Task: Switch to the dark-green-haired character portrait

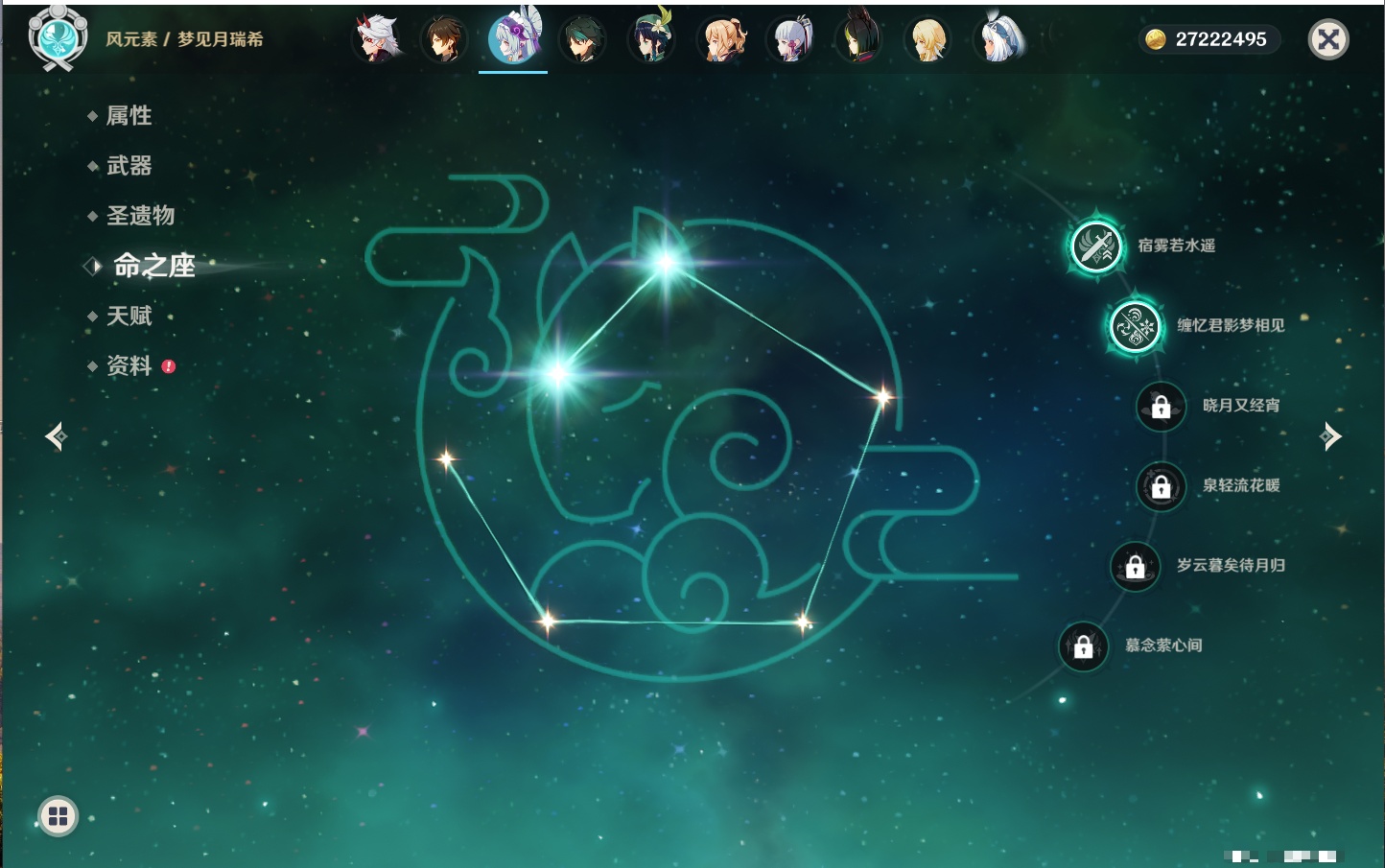Action: [x=582, y=38]
